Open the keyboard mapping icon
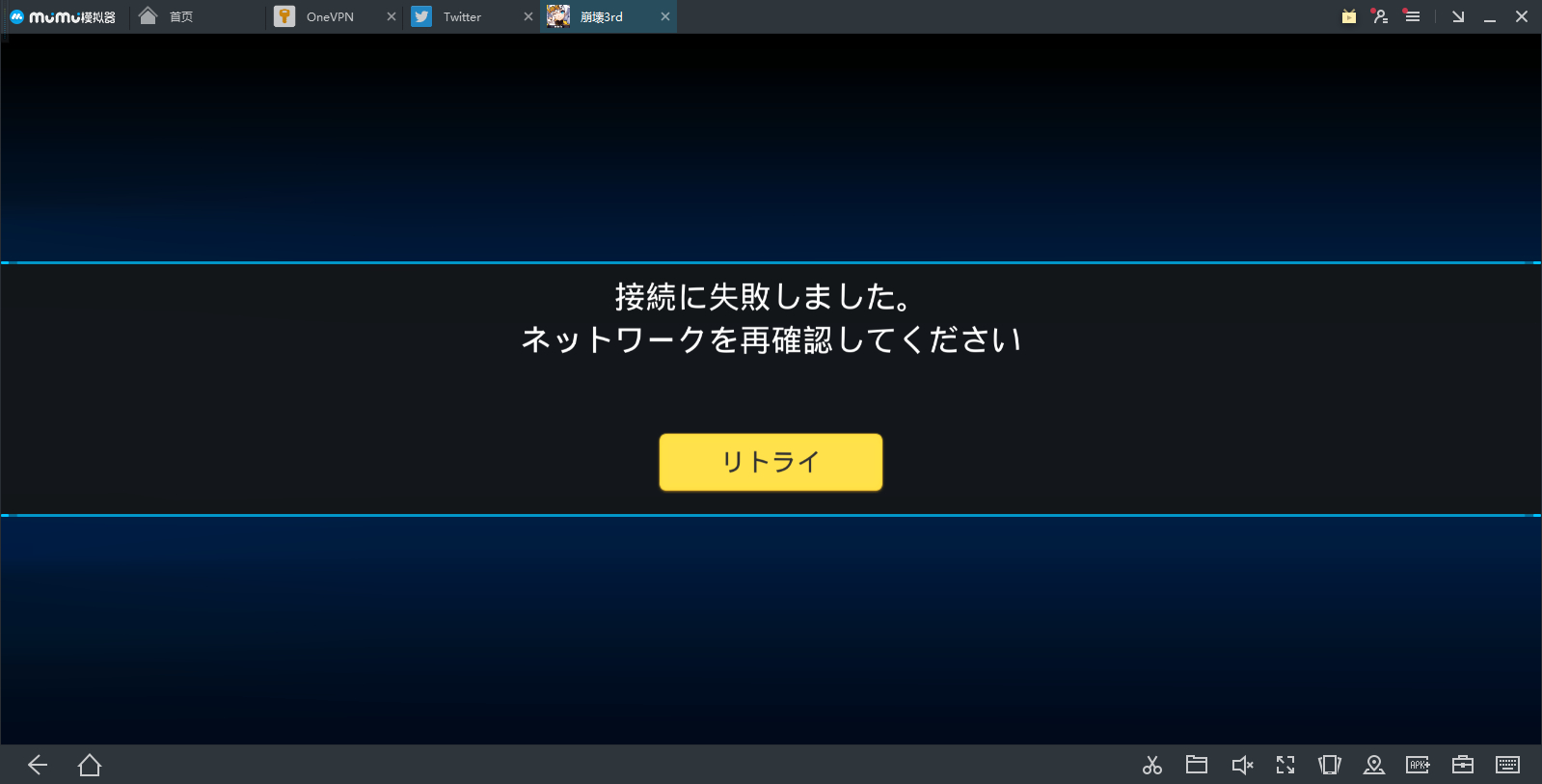 [x=1508, y=765]
